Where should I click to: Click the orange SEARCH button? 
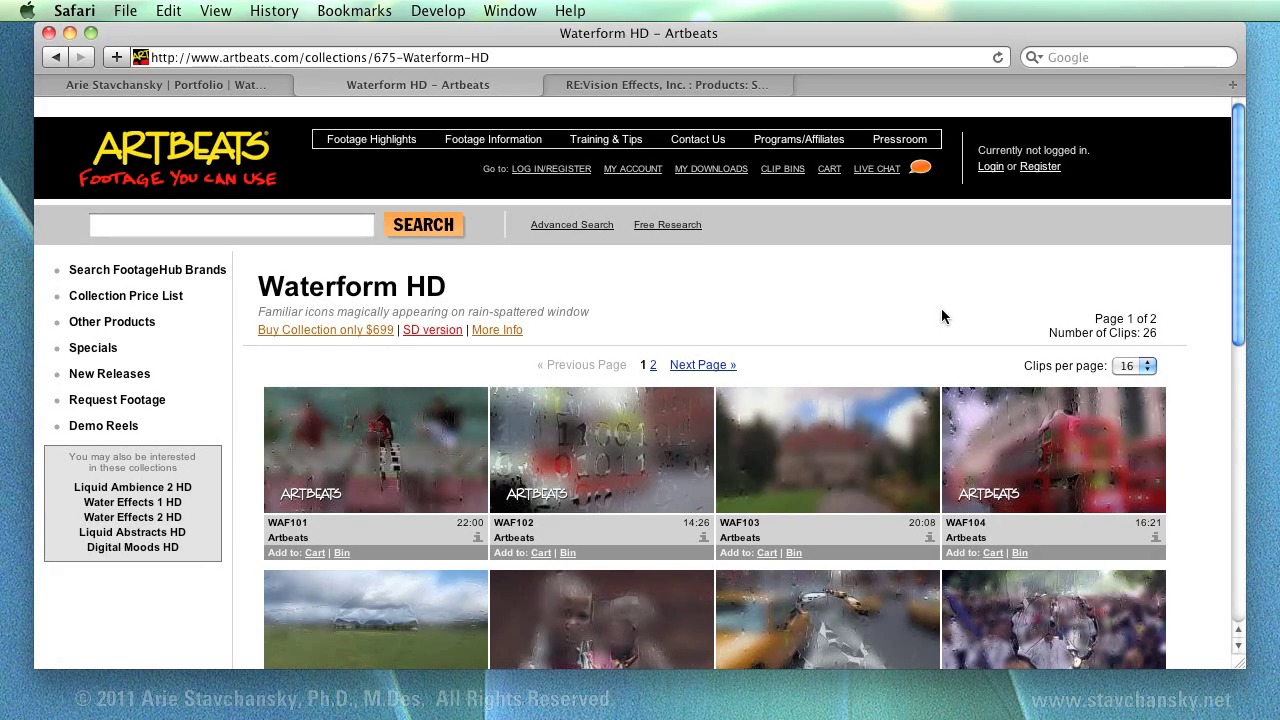423,225
